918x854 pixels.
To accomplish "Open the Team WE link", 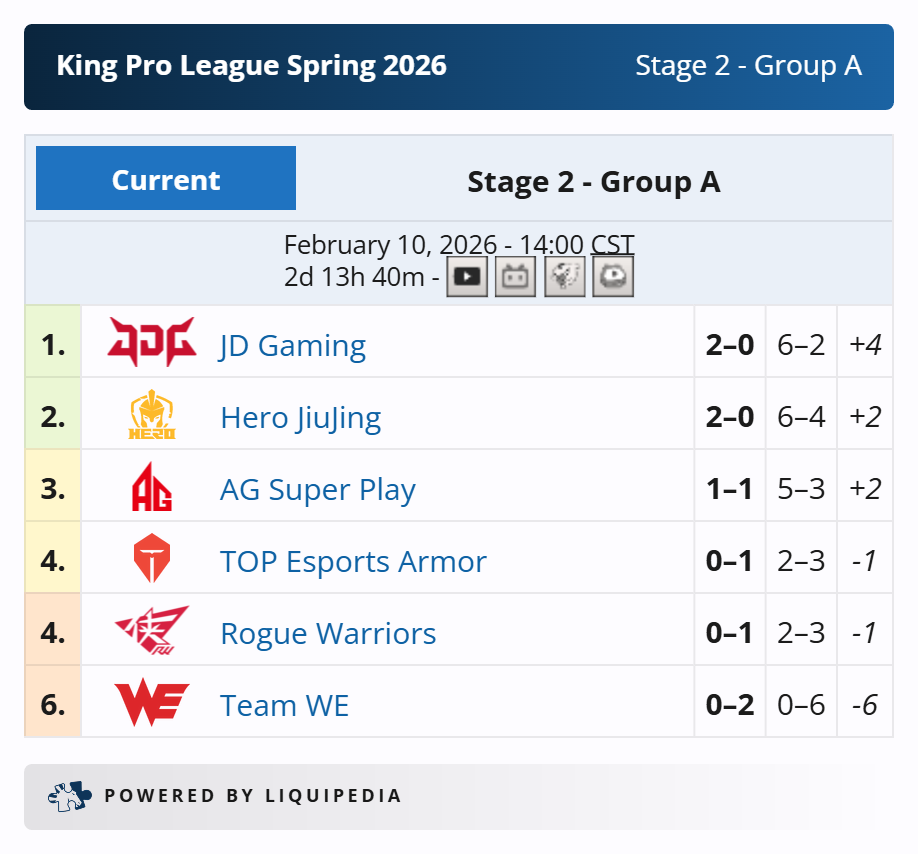I will [284, 705].
